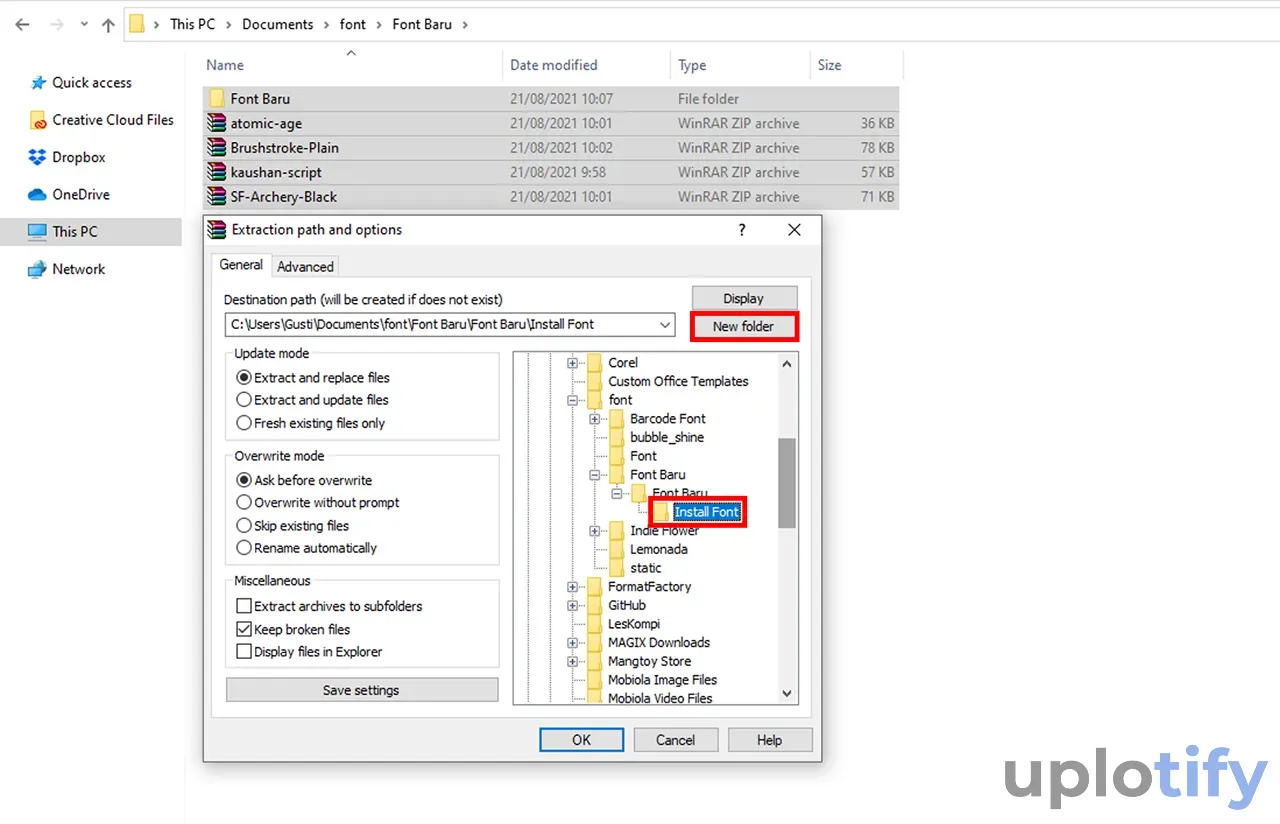Click the OK button
1280x824 pixels.
[581, 740]
